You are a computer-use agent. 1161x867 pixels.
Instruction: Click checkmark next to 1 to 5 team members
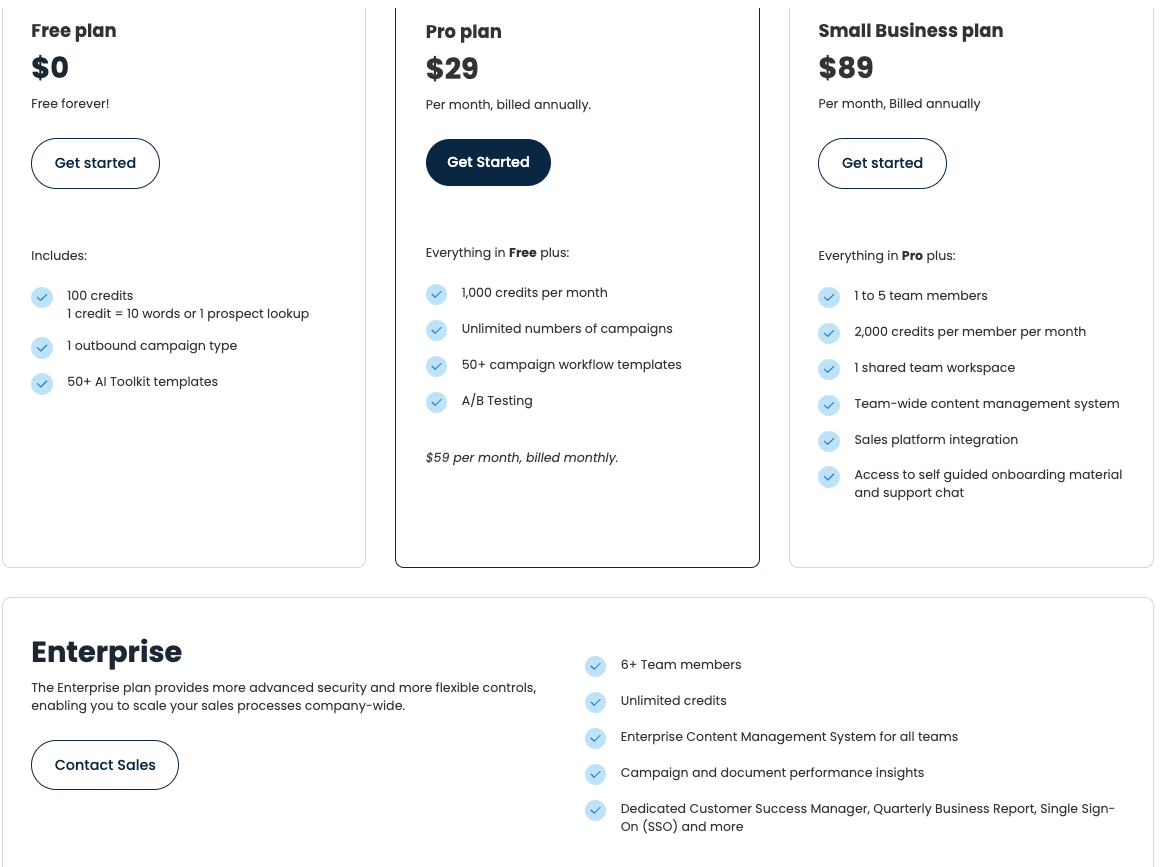click(x=829, y=297)
